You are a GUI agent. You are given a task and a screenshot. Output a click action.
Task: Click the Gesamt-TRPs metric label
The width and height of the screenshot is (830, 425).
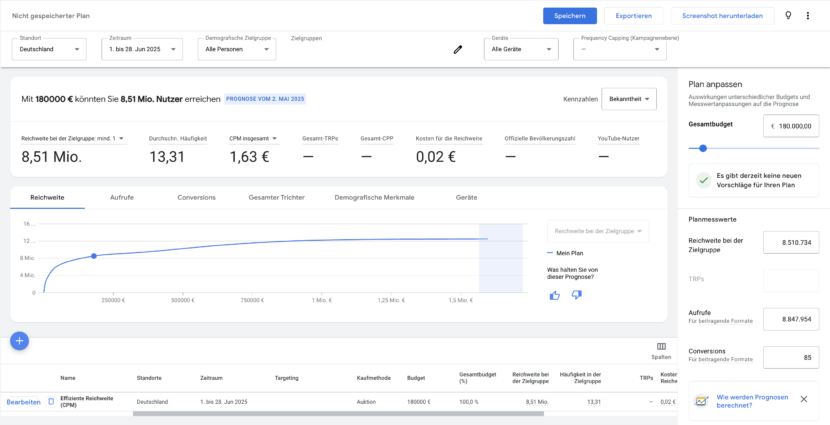(x=320, y=139)
